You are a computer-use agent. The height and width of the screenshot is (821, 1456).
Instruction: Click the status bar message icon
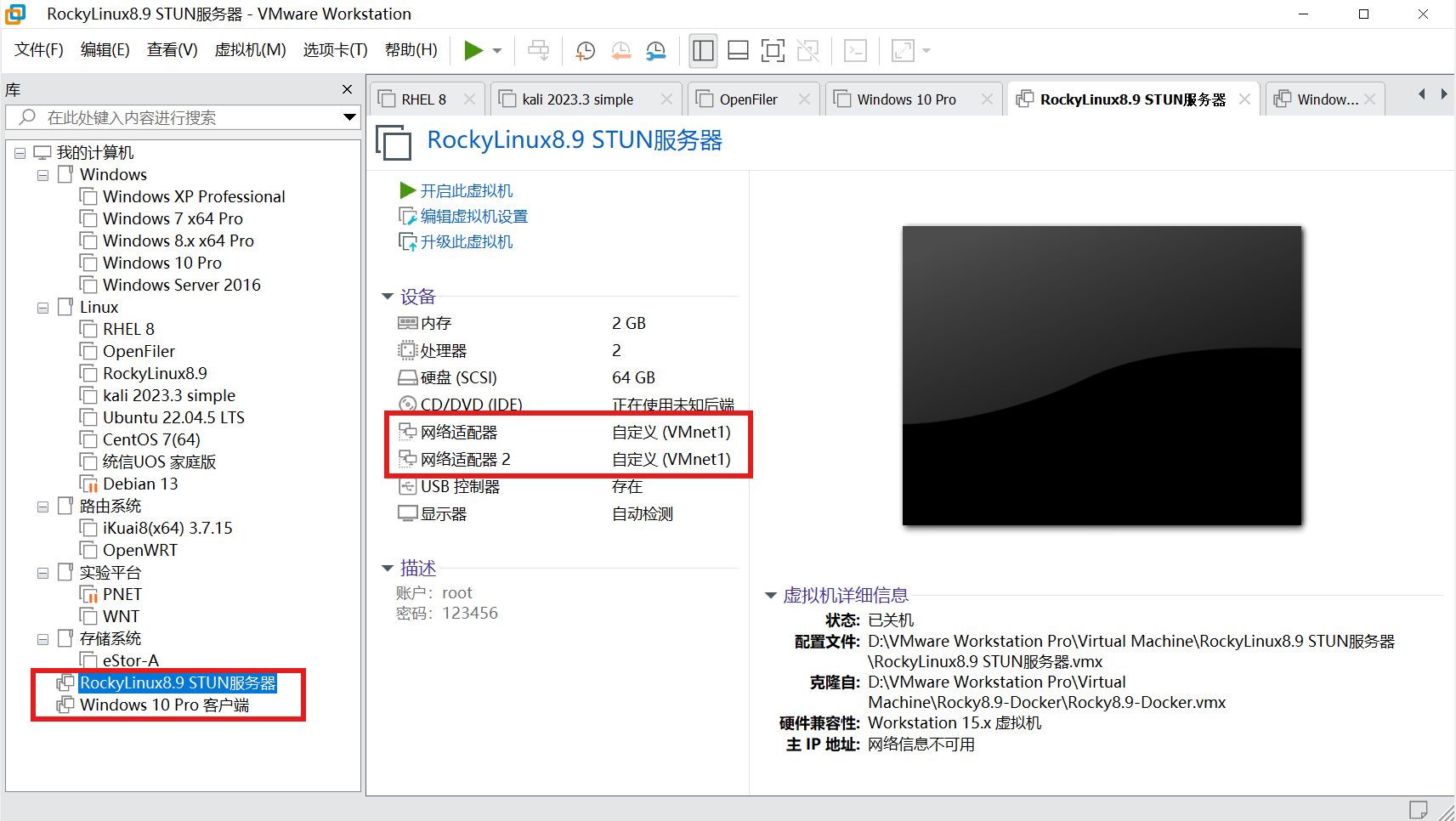pyautogui.click(x=1418, y=810)
